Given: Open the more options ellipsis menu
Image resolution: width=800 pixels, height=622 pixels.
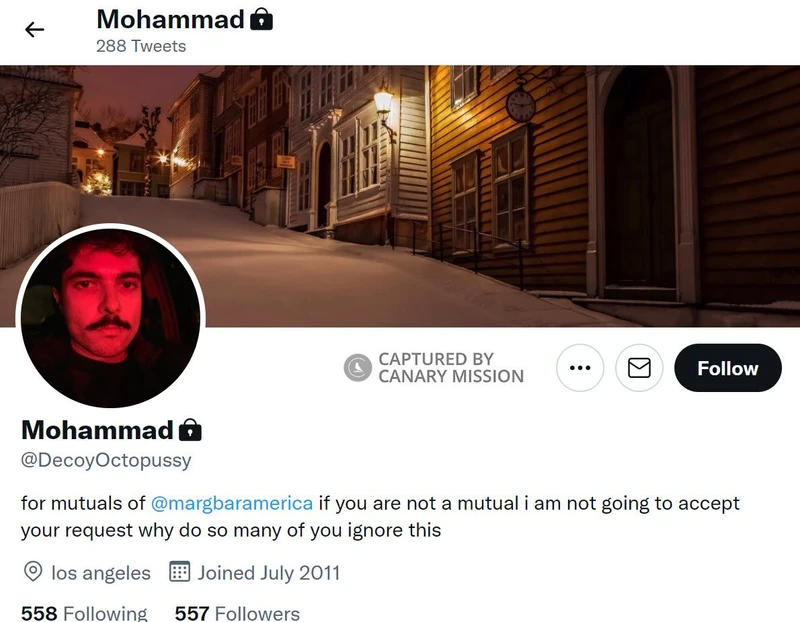Looking at the screenshot, I should [x=578, y=367].
